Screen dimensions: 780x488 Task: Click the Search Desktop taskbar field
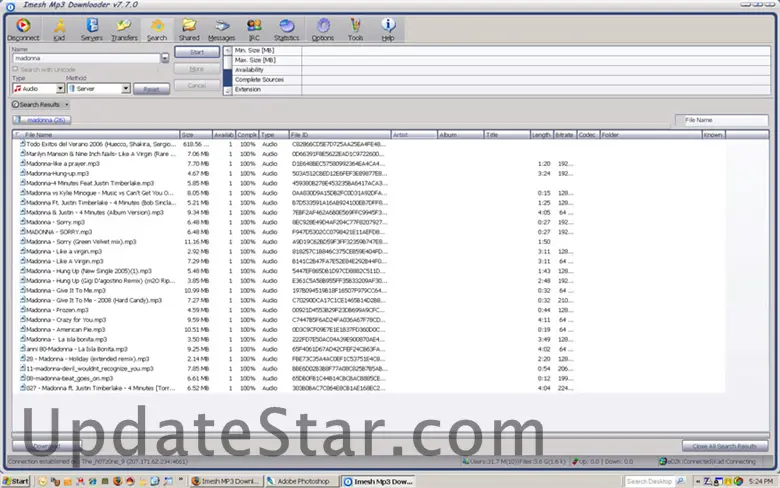click(x=649, y=481)
